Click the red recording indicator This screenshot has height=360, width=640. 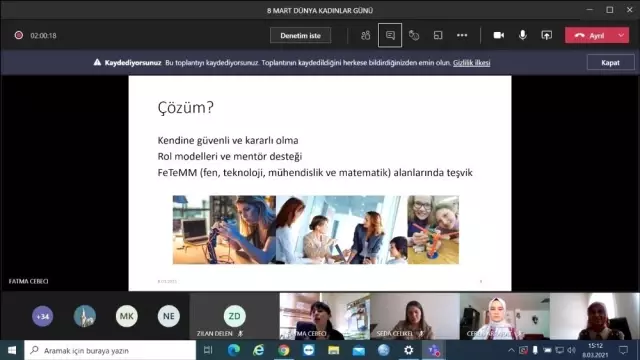click(19, 36)
